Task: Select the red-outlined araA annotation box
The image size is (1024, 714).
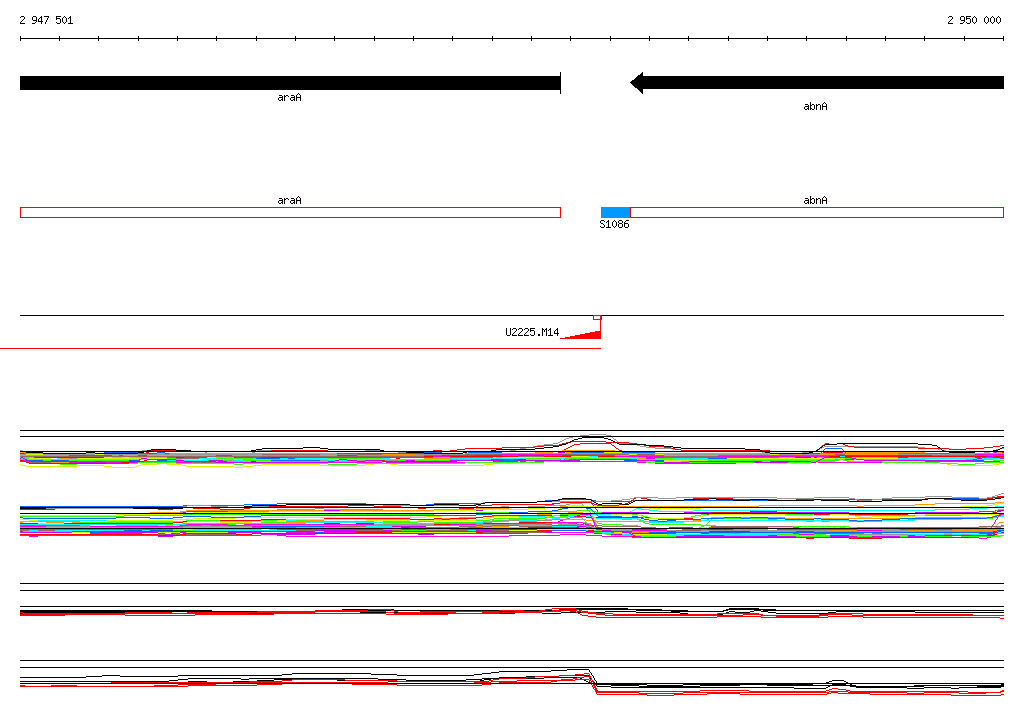Action: coord(291,212)
